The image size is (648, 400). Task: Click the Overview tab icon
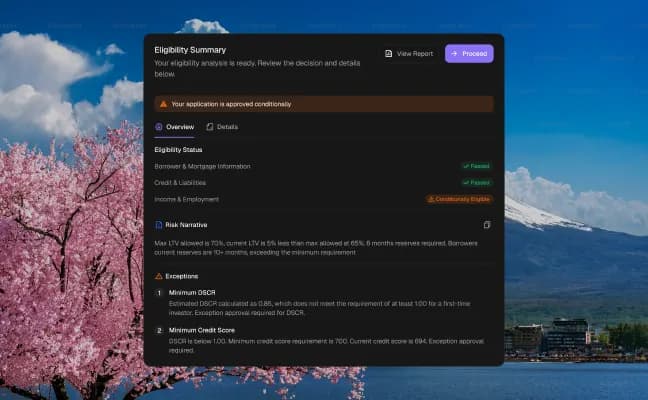159,127
